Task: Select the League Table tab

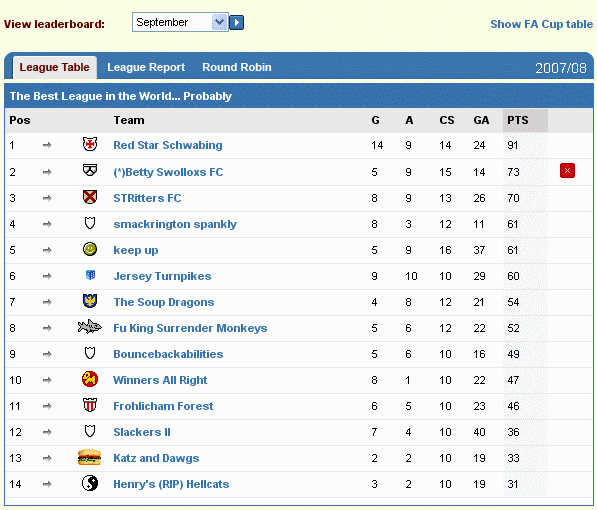Action: (54, 67)
